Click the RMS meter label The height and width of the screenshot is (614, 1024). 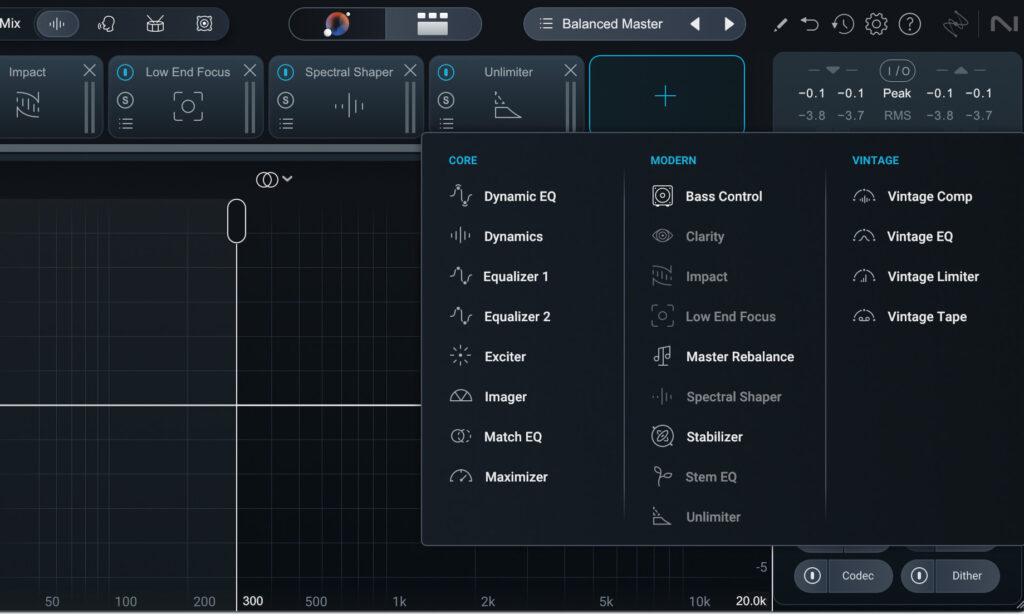pos(897,116)
